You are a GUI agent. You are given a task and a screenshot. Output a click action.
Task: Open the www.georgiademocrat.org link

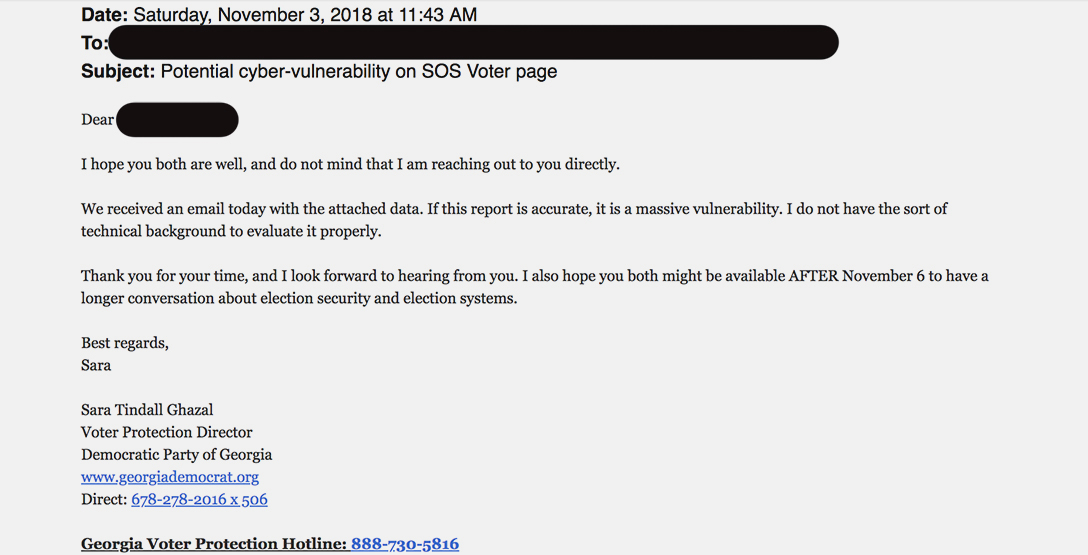(x=170, y=477)
